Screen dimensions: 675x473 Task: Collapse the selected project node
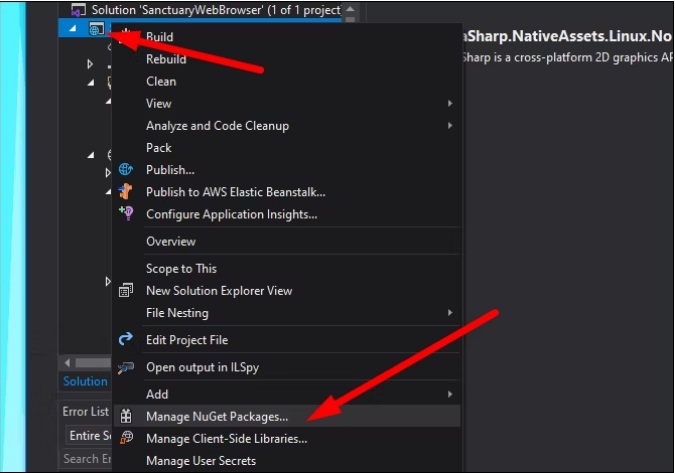[73, 28]
